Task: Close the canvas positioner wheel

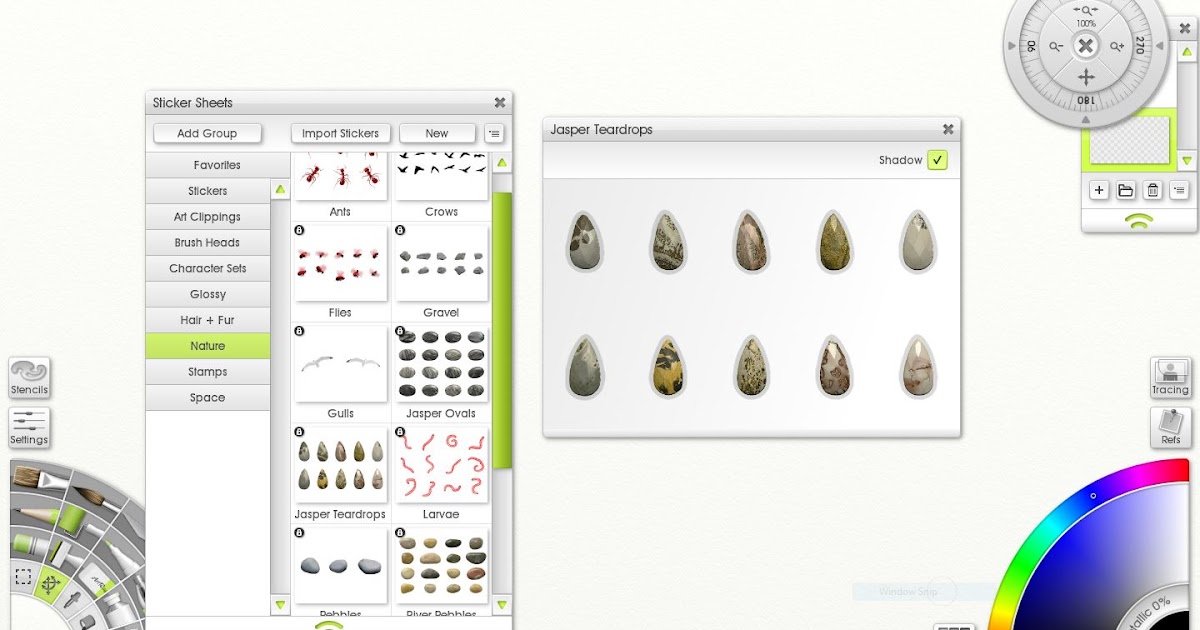Action: click(x=1086, y=46)
